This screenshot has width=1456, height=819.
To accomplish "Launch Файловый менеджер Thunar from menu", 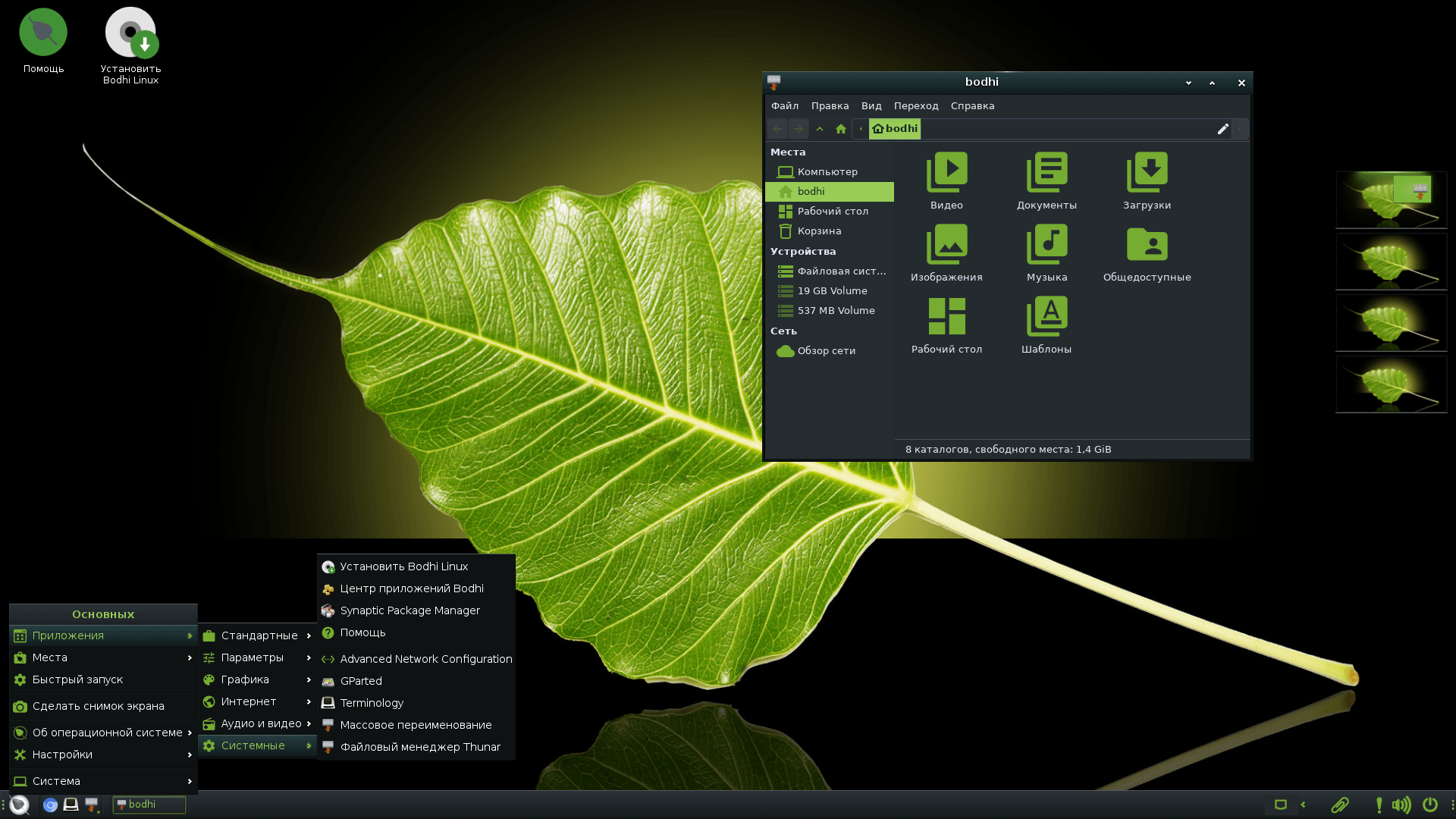I will tap(416, 747).
